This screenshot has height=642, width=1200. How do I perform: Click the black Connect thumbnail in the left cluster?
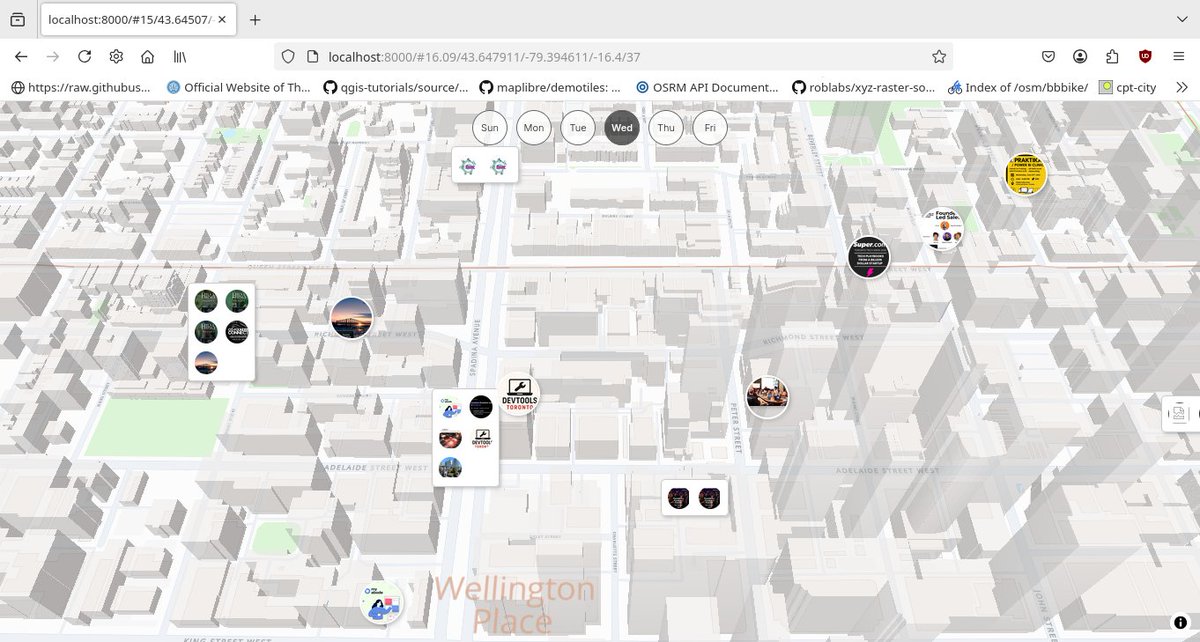click(237, 332)
